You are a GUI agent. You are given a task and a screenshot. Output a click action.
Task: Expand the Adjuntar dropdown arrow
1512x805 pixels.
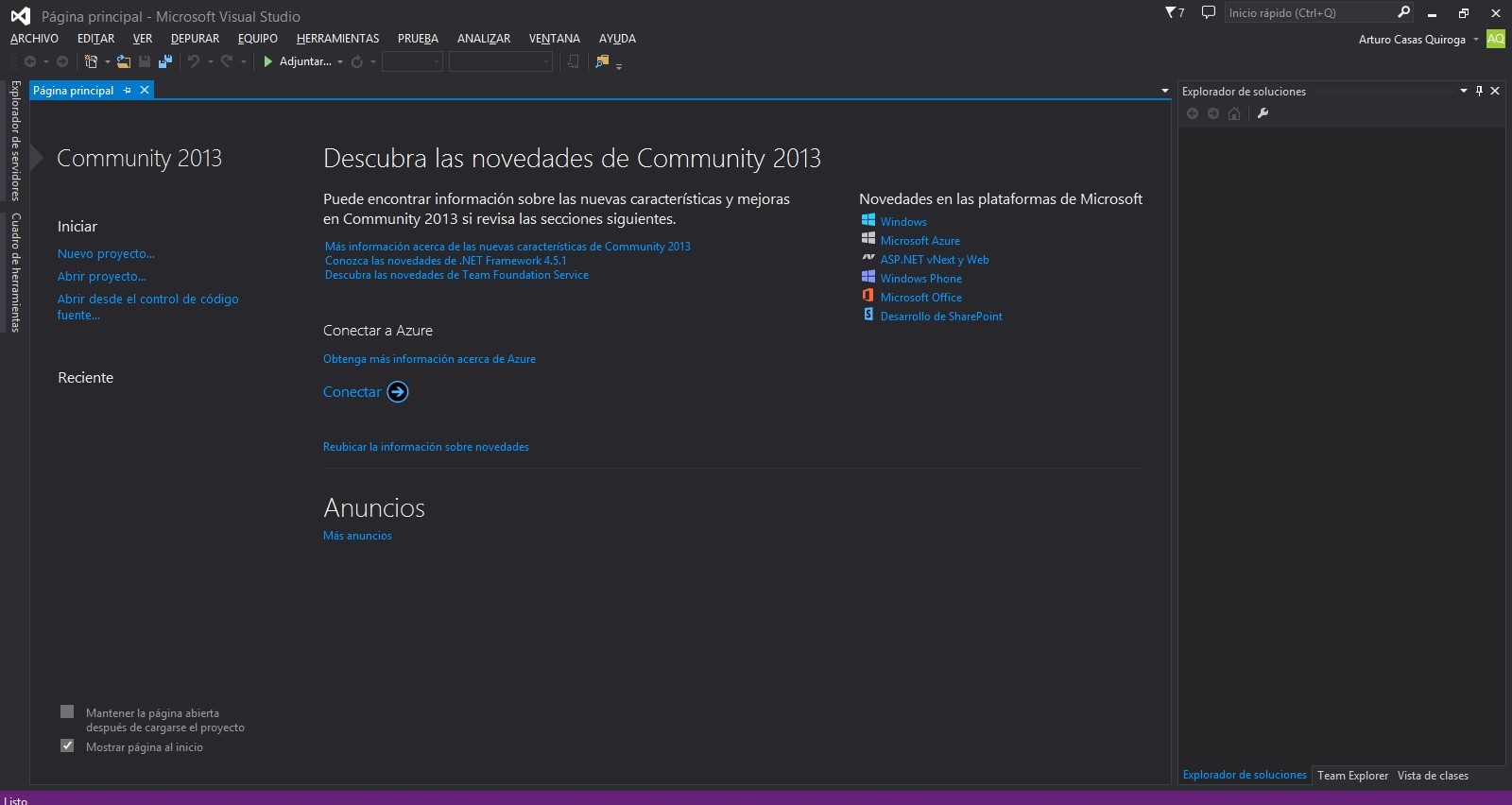coord(340,62)
